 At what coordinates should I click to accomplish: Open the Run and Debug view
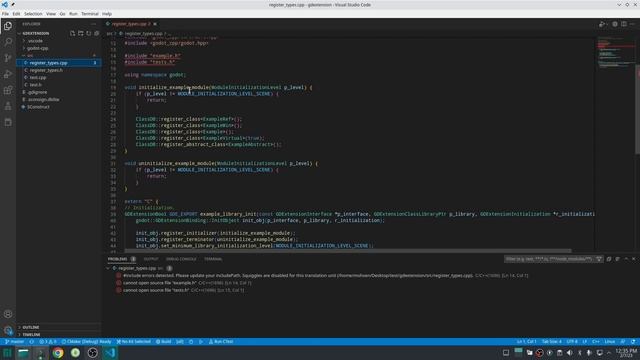tap(8, 74)
